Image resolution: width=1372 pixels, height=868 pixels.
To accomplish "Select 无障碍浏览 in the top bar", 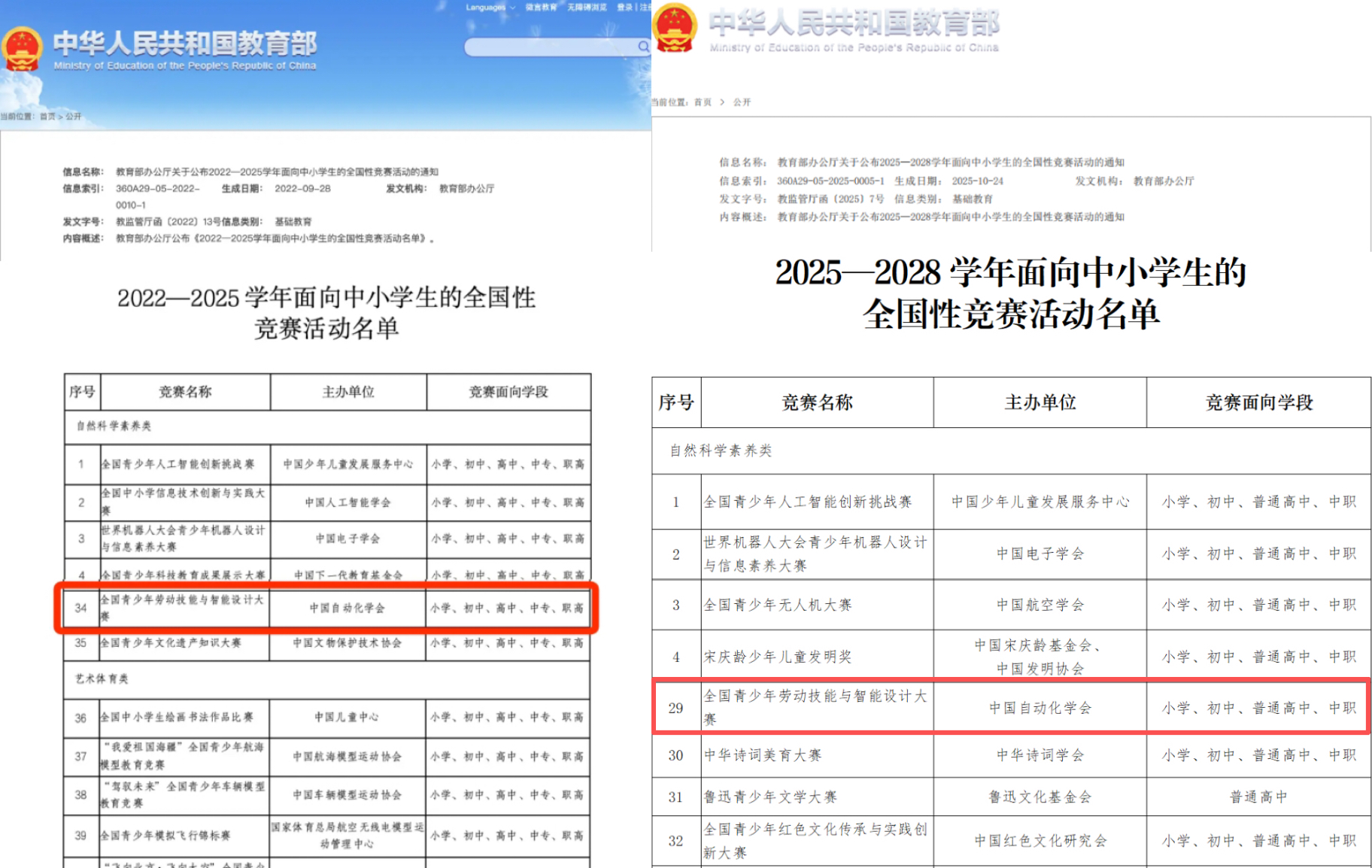I will (x=587, y=8).
